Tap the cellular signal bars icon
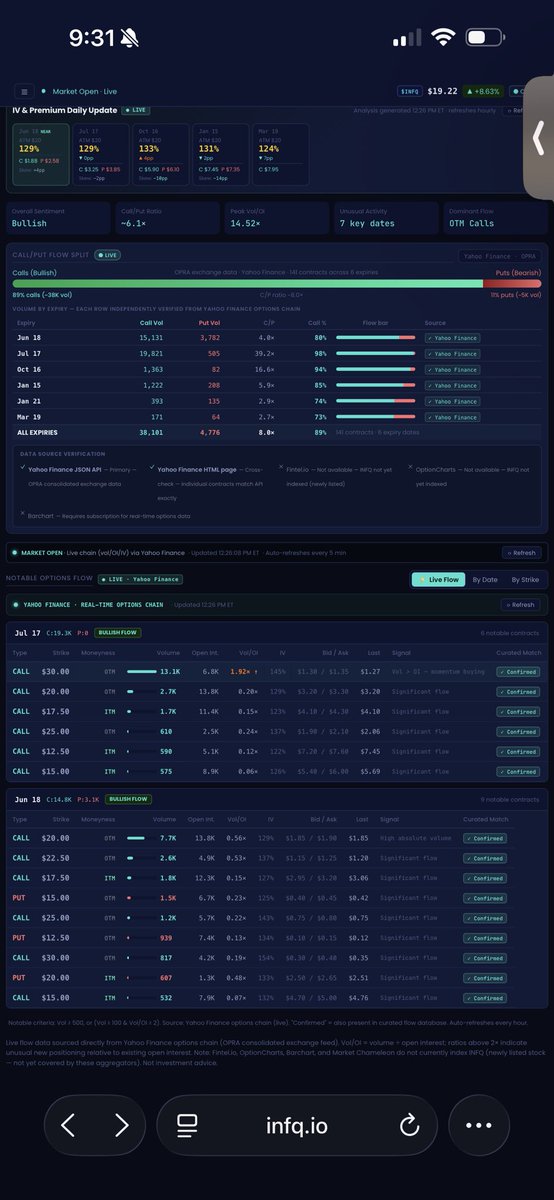This screenshot has height=1200, width=554. pyautogui.click(x=407, y=38)
